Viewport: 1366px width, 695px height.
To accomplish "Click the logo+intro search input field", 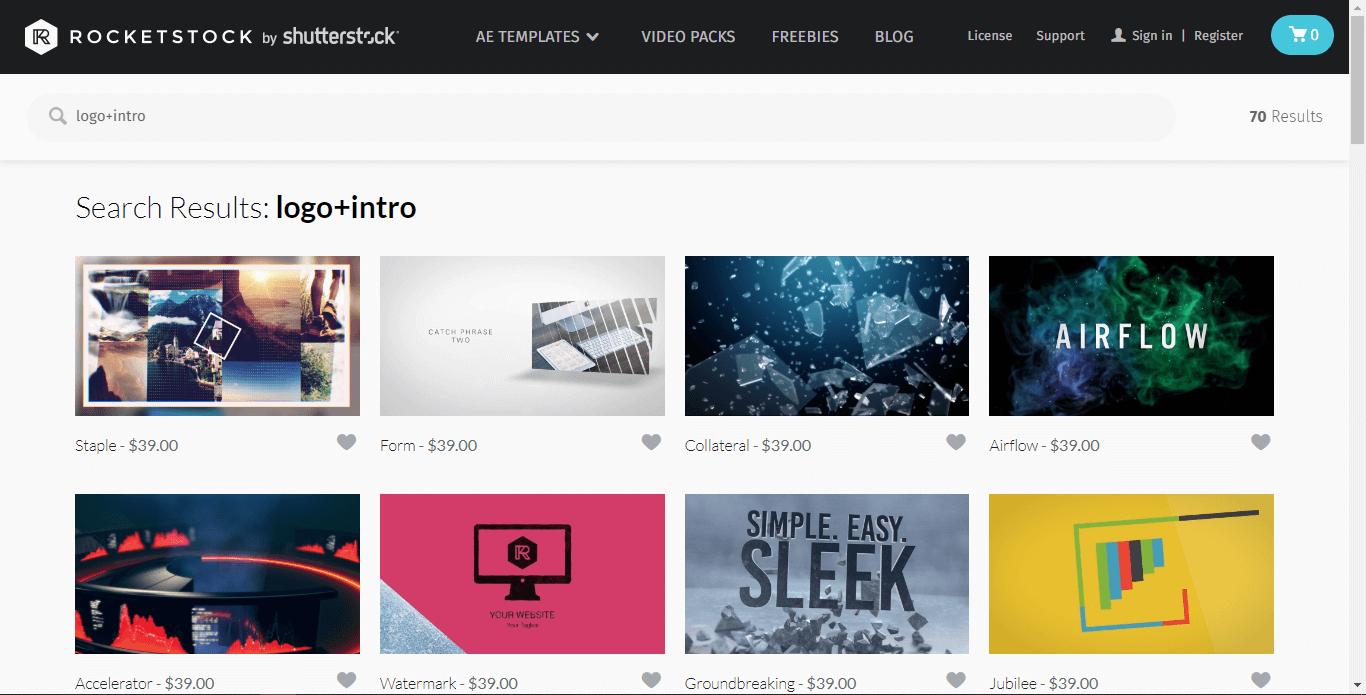I will 600,116.
